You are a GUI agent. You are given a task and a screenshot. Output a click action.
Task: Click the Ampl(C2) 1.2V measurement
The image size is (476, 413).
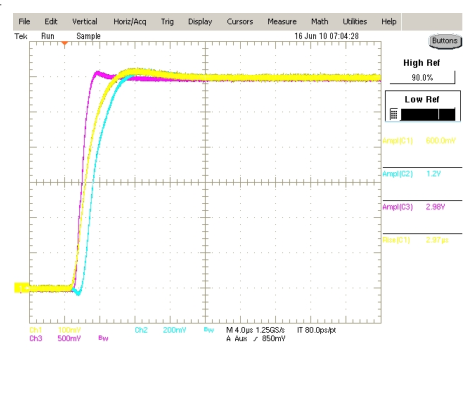click(x=412, y=174)
